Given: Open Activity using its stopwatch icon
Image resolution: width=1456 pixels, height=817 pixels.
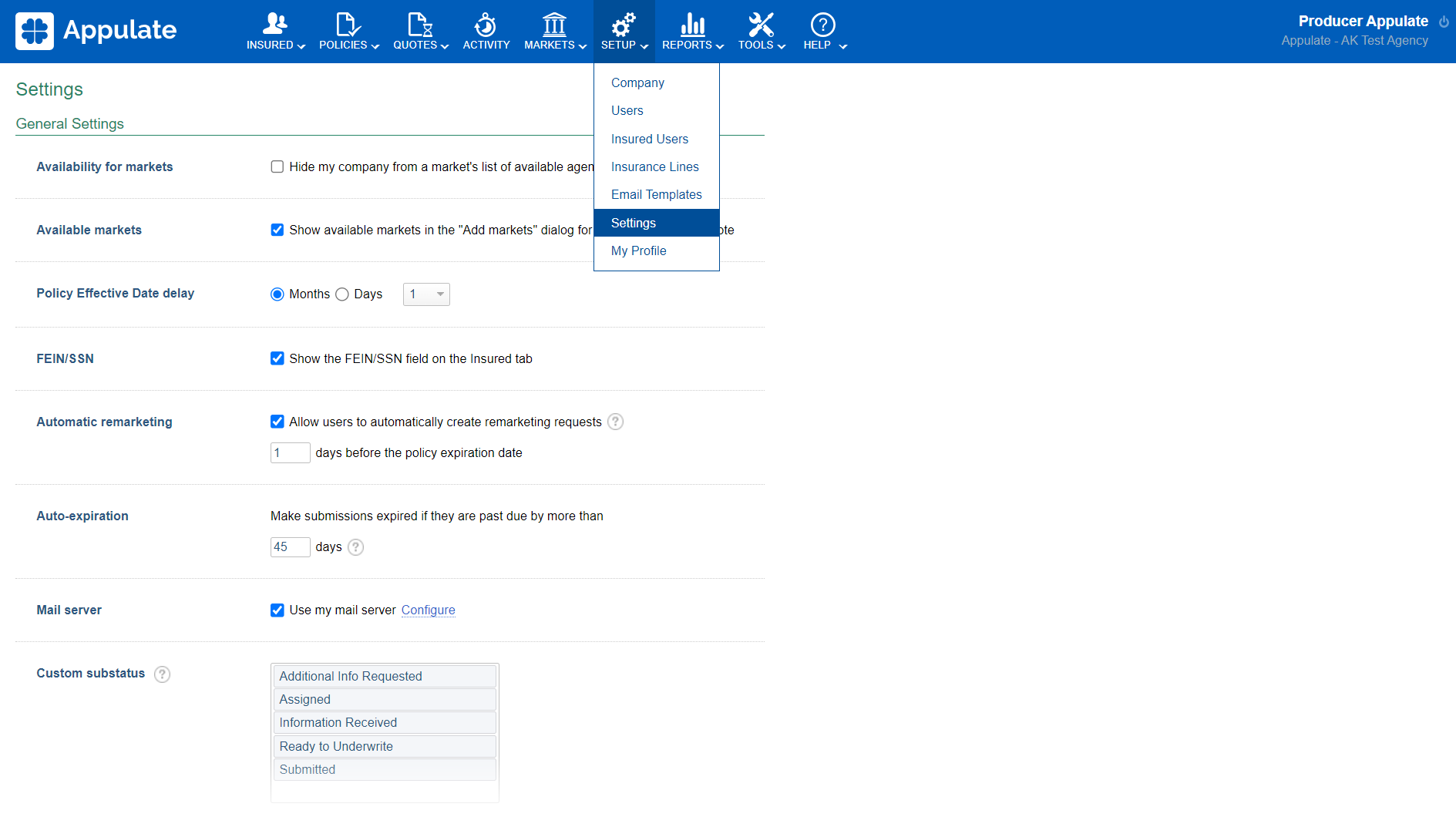Looking at the screenshot, I should 486,23.
